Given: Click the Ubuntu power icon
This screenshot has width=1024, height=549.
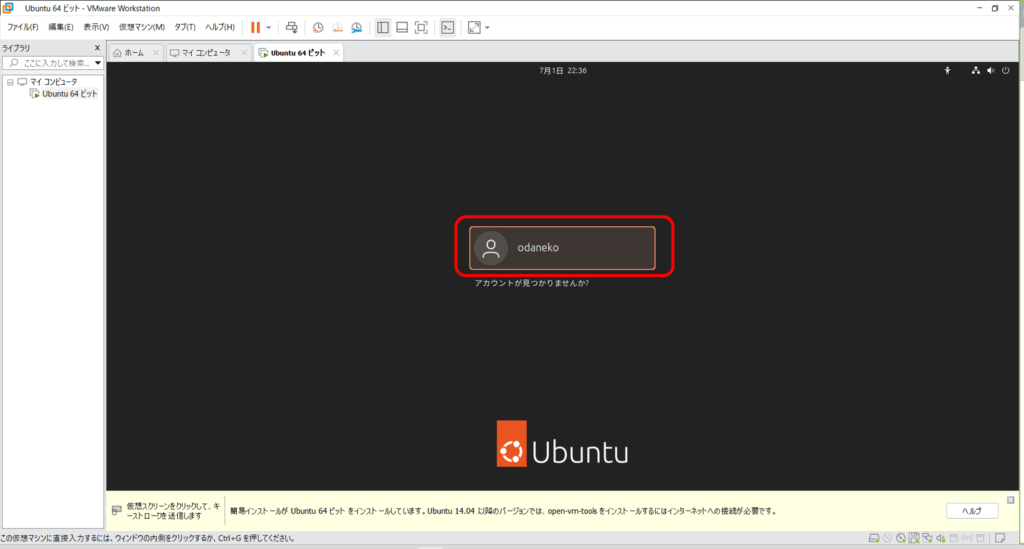Looking at the screenshot, I should (x=1005, y=71).
